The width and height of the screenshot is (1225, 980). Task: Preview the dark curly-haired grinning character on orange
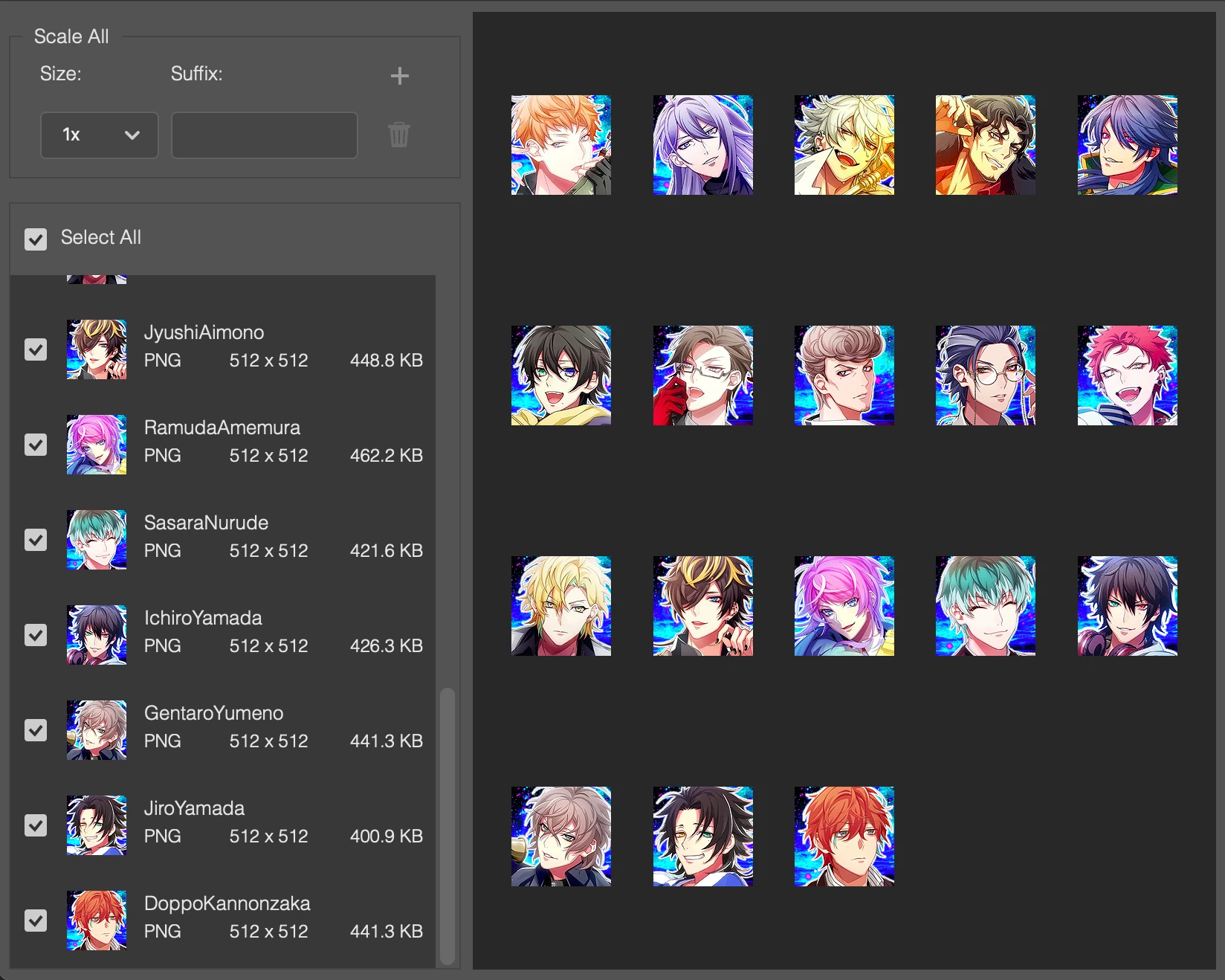click(986, 145)
